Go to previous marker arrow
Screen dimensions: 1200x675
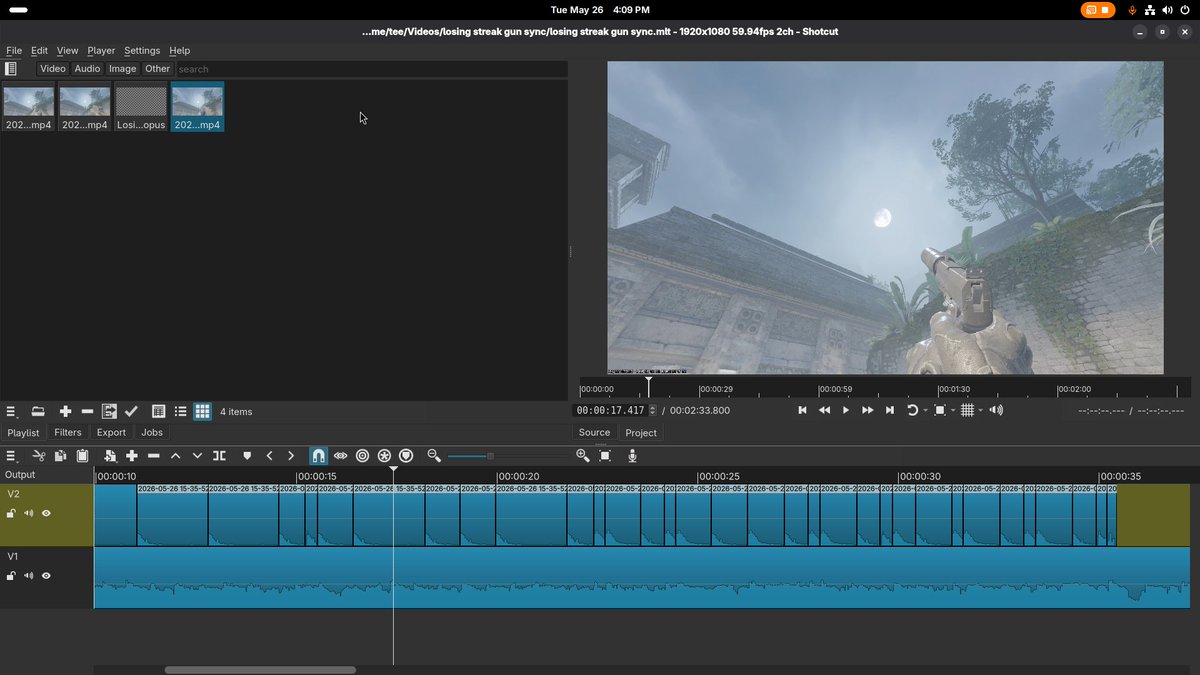(269, 456)
